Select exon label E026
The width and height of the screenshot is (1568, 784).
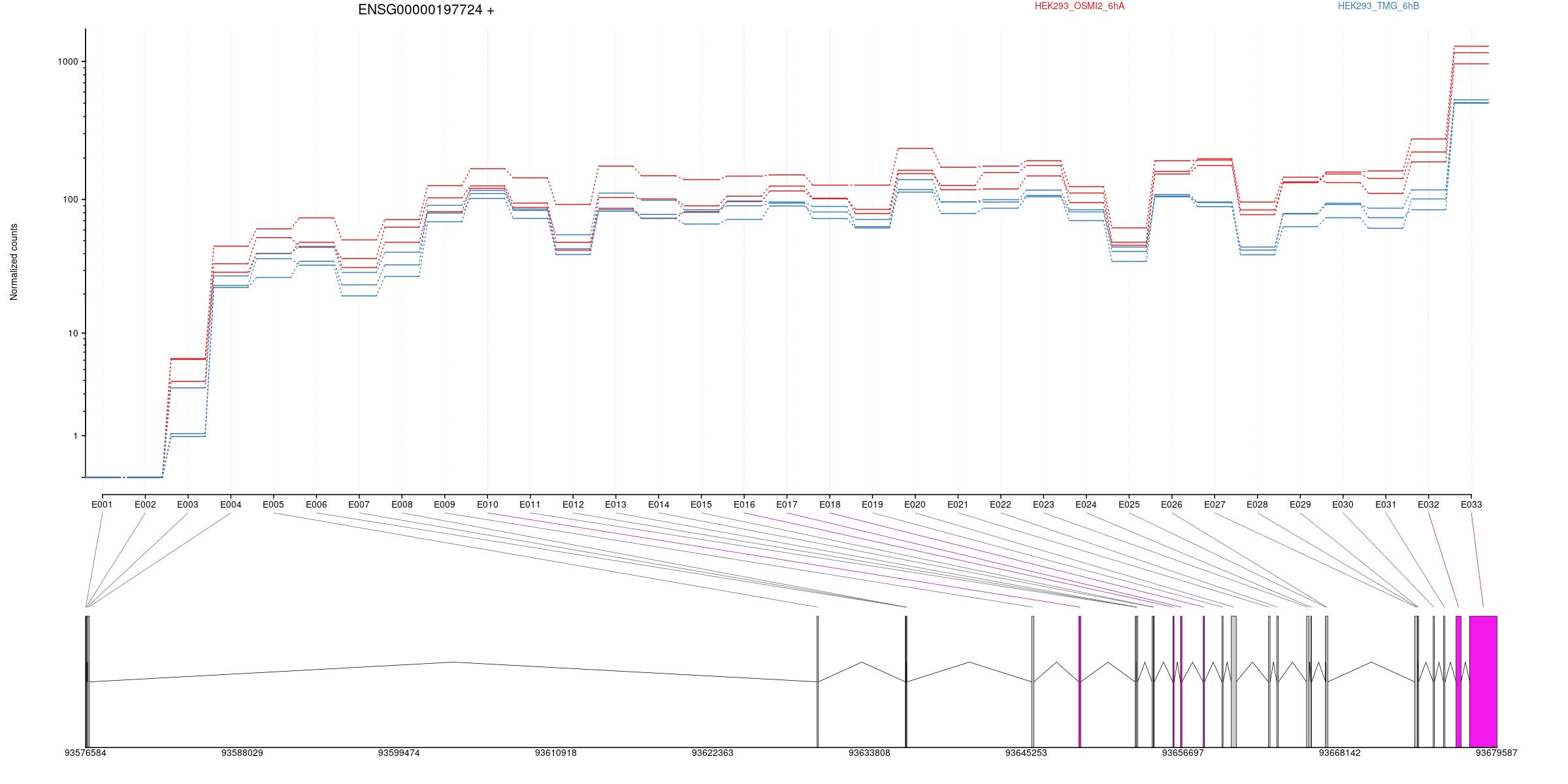point(1171,504)
